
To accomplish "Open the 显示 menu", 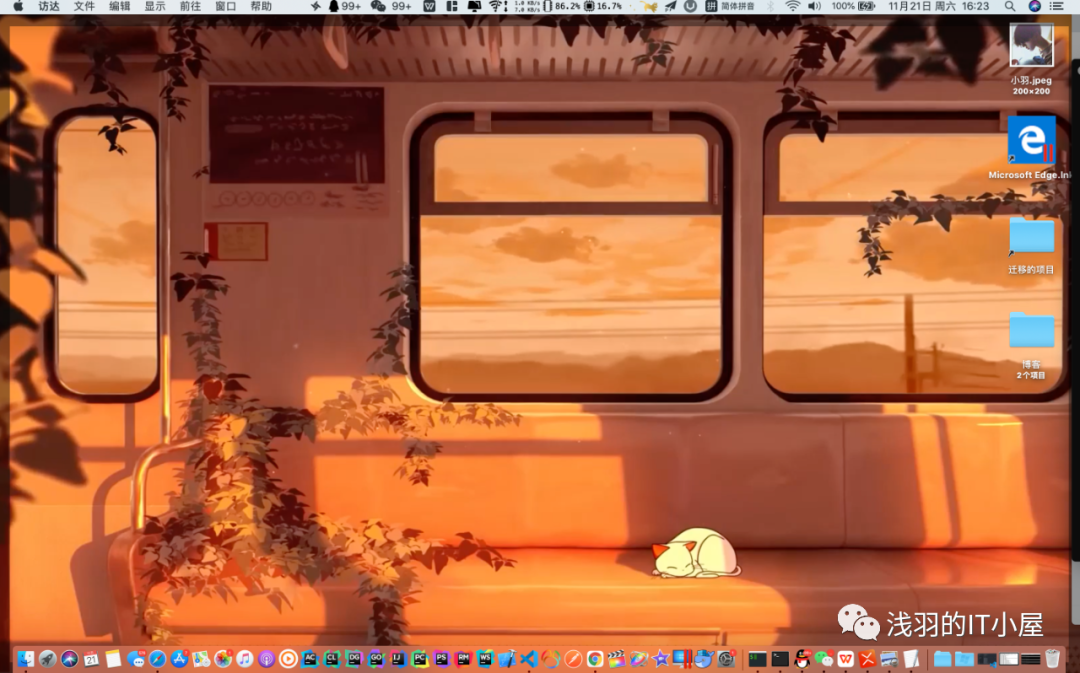I will click(x=154, y=6).
